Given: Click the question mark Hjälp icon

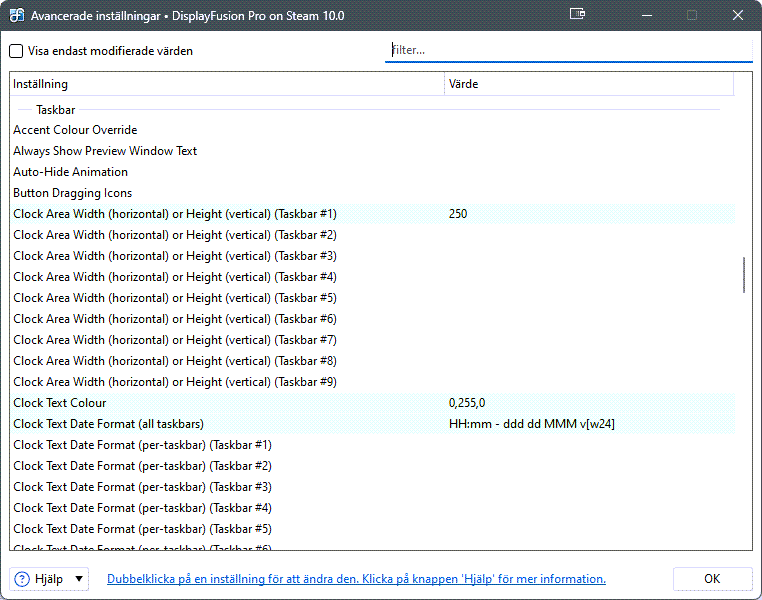Looking at the screenshot, I should point(22,579).
